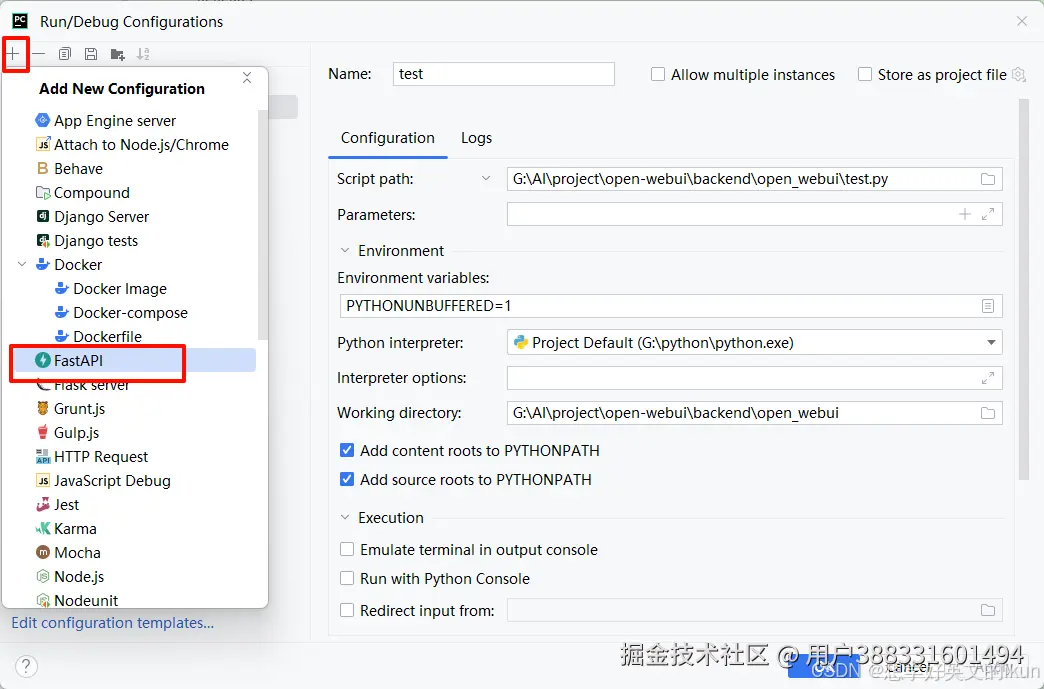Screen dimensions: 1044x689
Task: Enable Redirect input from checkbox
Action: (347, 610)
